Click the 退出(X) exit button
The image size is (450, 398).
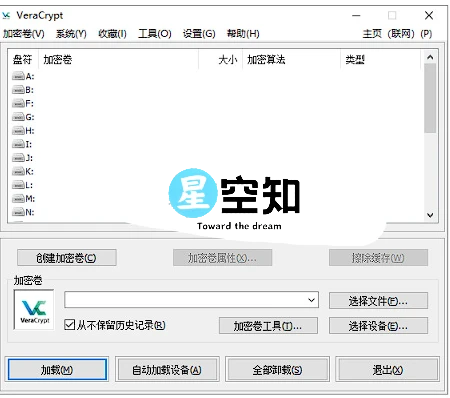pyautogui.click(x=387, y=370)
